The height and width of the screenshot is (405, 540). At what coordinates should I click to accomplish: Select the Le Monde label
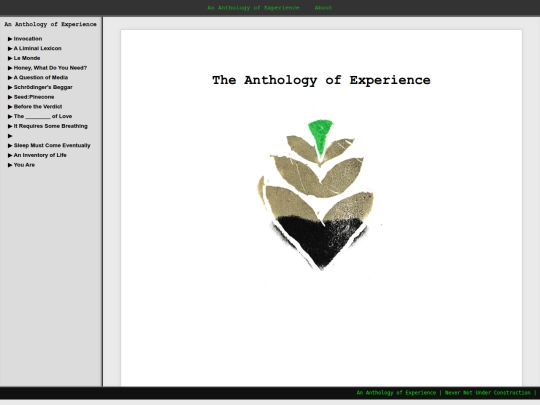coord(27,58)
